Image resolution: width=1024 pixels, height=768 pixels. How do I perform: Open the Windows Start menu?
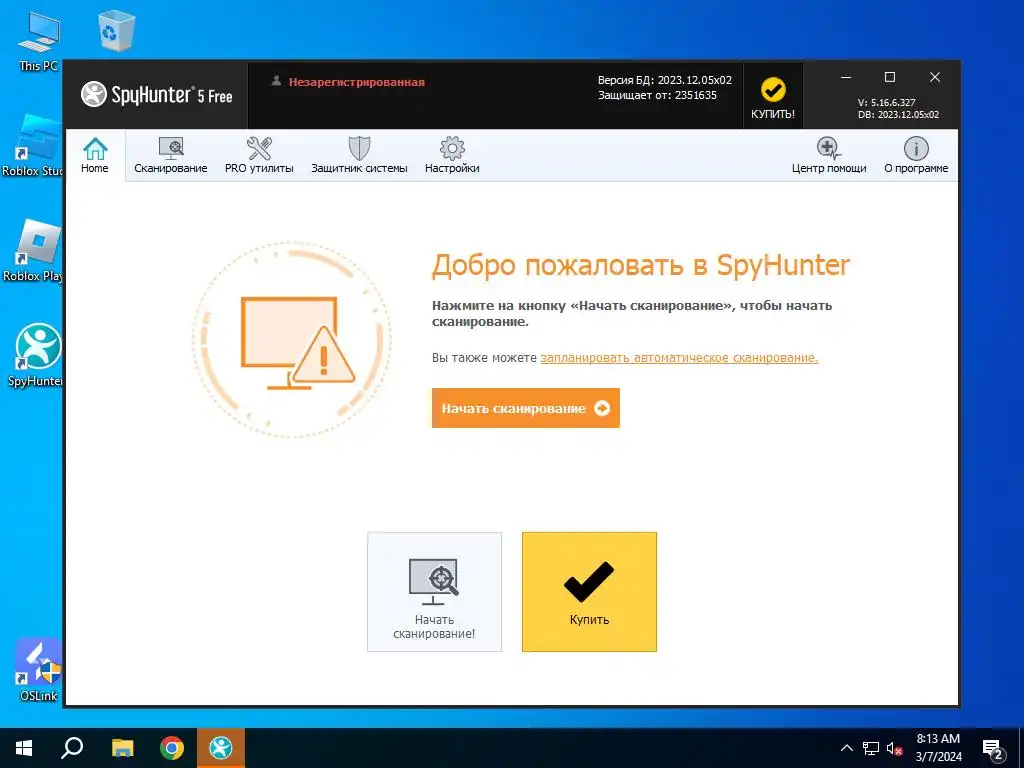(x=24, y=748)
